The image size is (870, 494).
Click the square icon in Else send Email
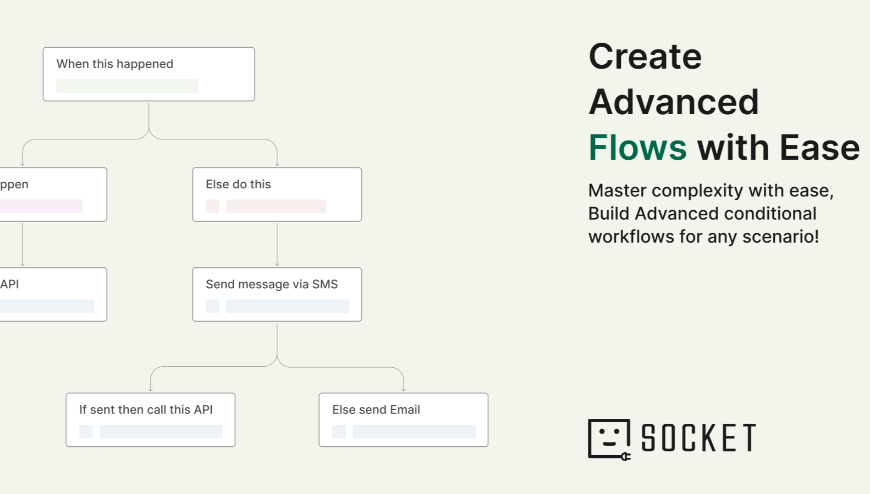339,431
